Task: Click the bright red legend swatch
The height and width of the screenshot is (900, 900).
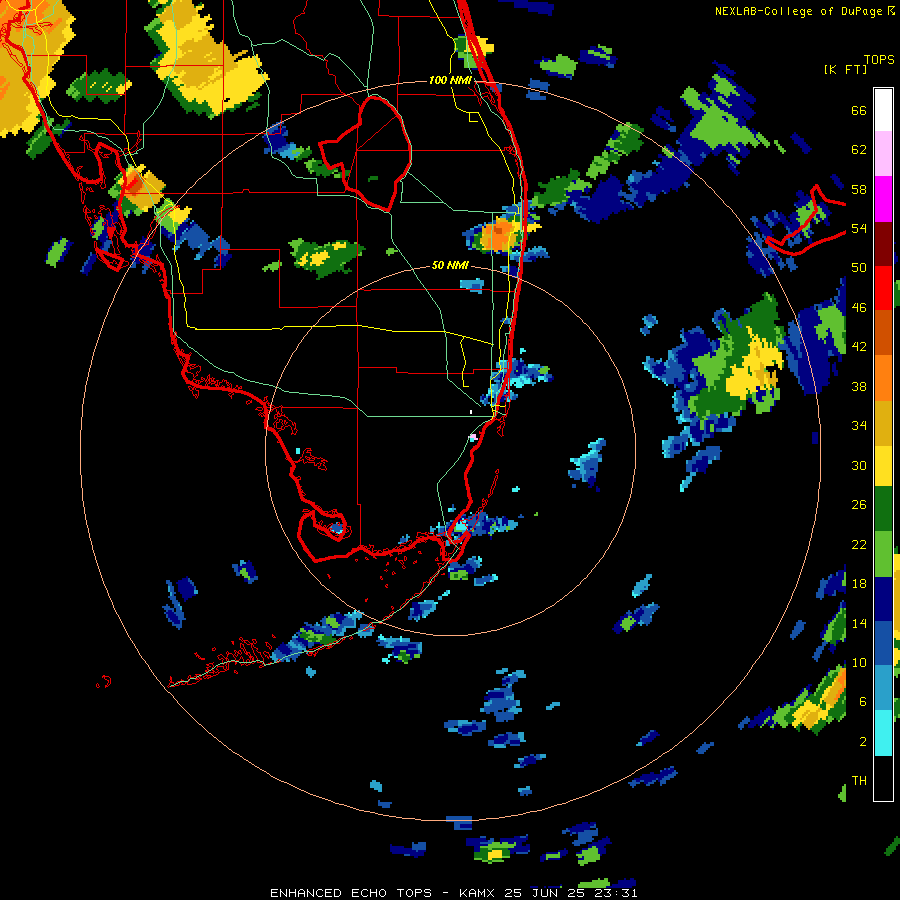Action: (883, 288)
